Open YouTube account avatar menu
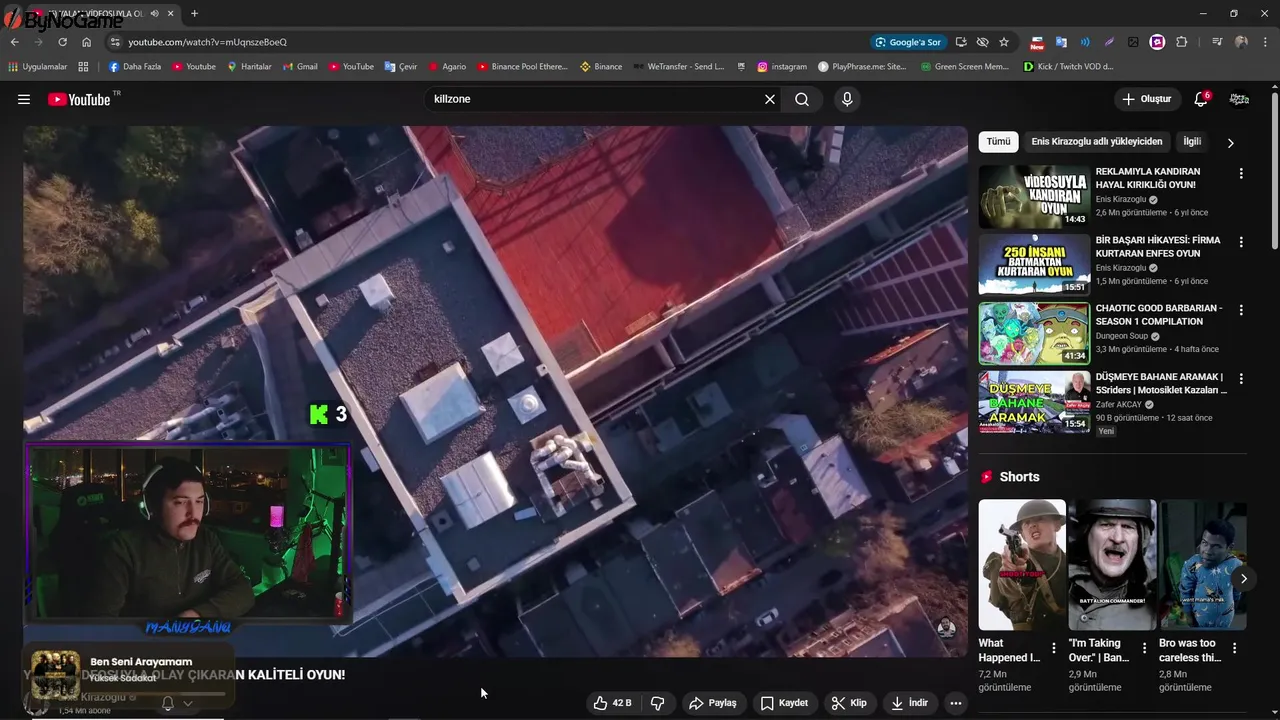This screenshot has width=1280, height=720. pos(1239,99)
